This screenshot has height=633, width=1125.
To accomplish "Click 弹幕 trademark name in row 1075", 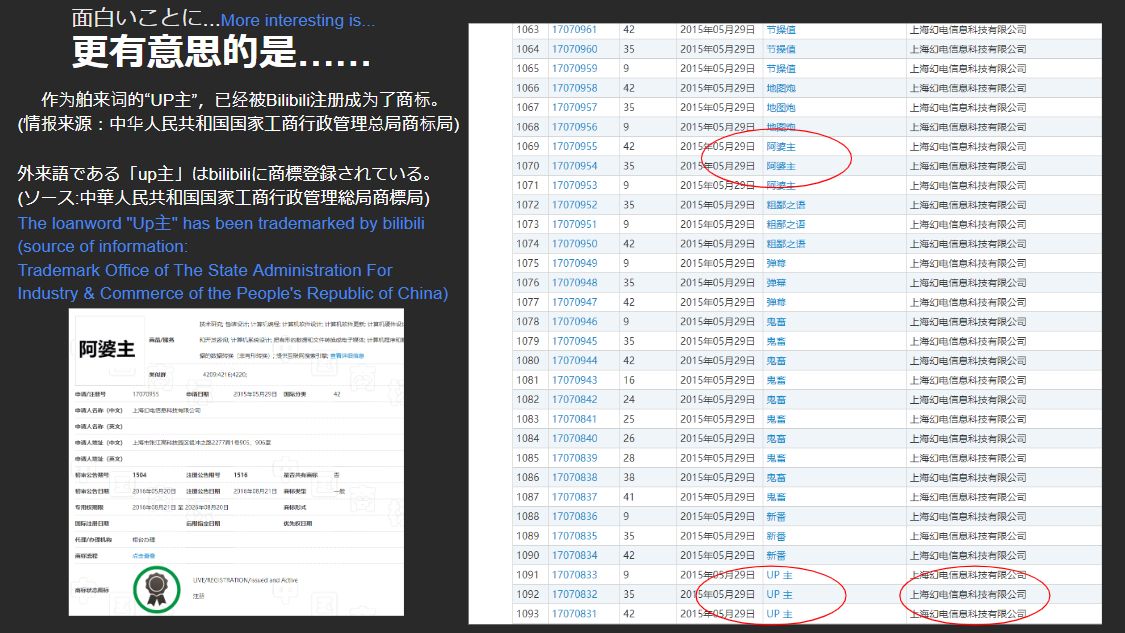I will click(x=776, y=263).
